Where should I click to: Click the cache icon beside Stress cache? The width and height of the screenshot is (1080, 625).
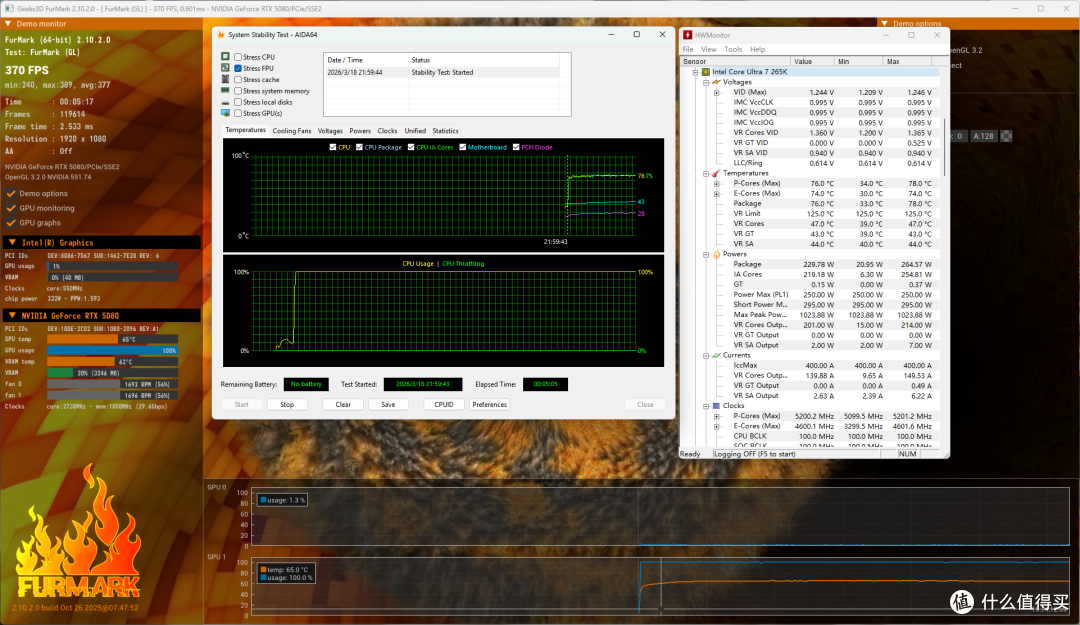pyautogui.click(x=225, y=79)
